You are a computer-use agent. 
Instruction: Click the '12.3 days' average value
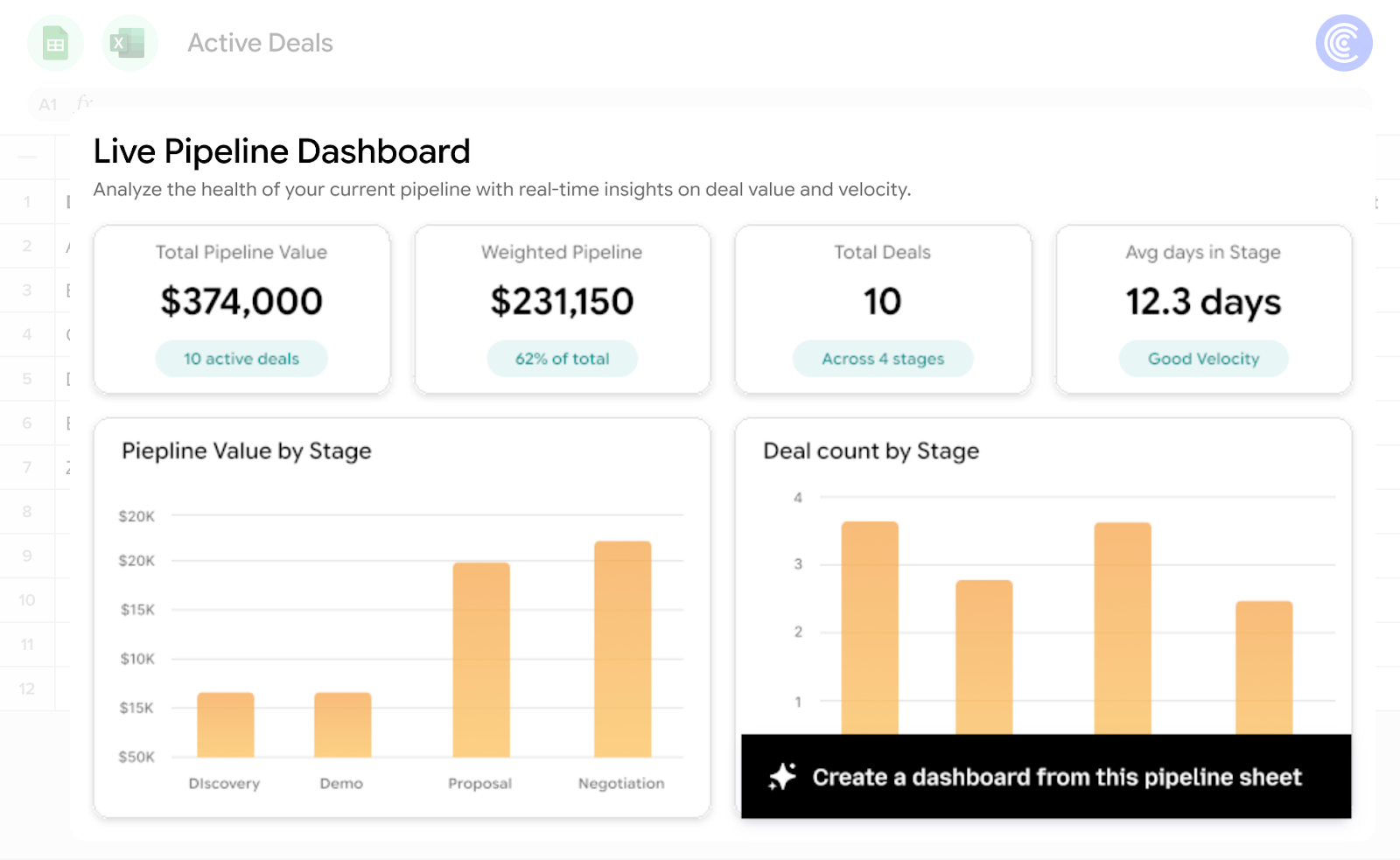(x=1203, y=303)
